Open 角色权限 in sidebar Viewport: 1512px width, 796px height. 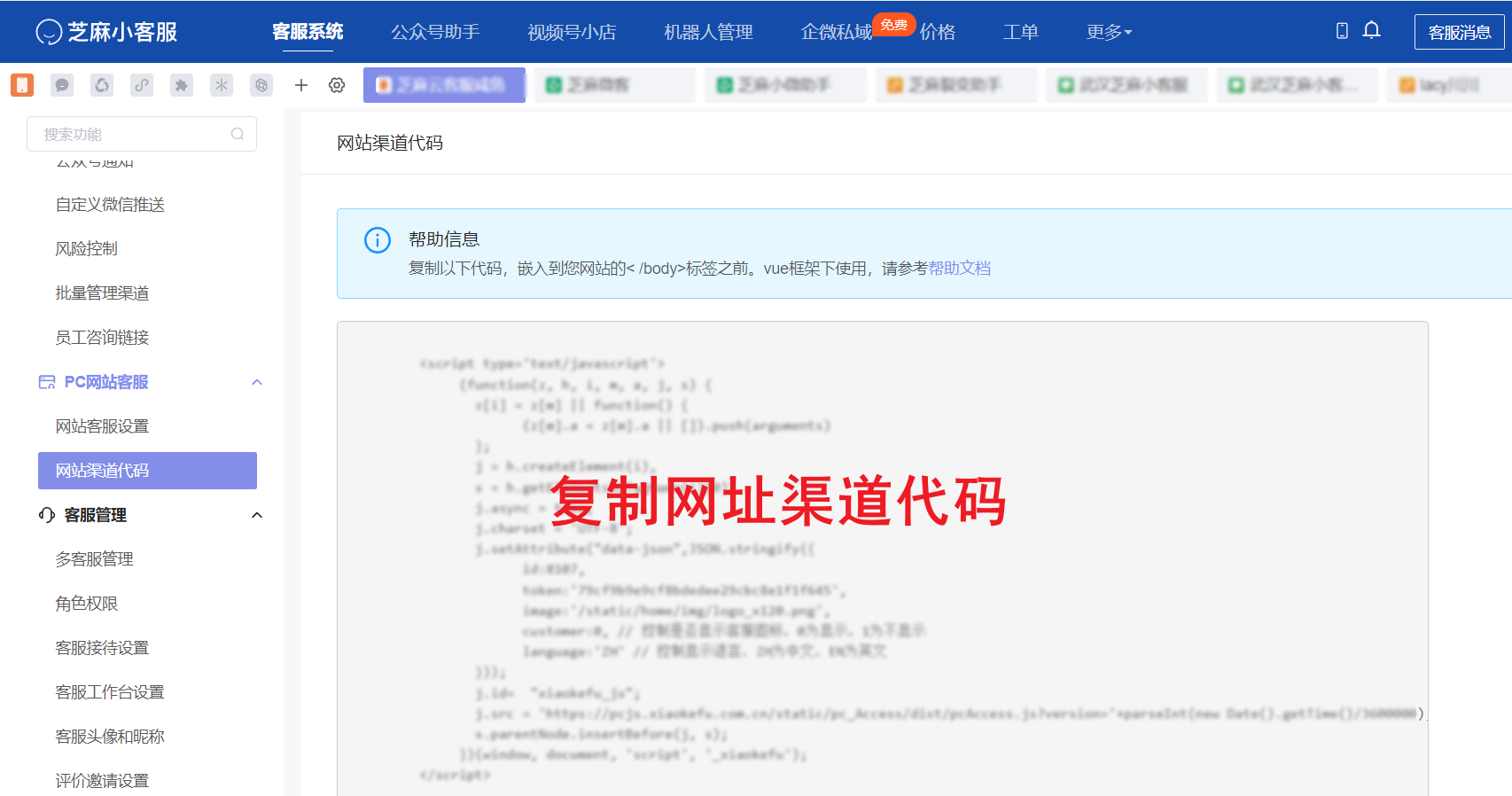pyautogui.click(x=86, y=604)
